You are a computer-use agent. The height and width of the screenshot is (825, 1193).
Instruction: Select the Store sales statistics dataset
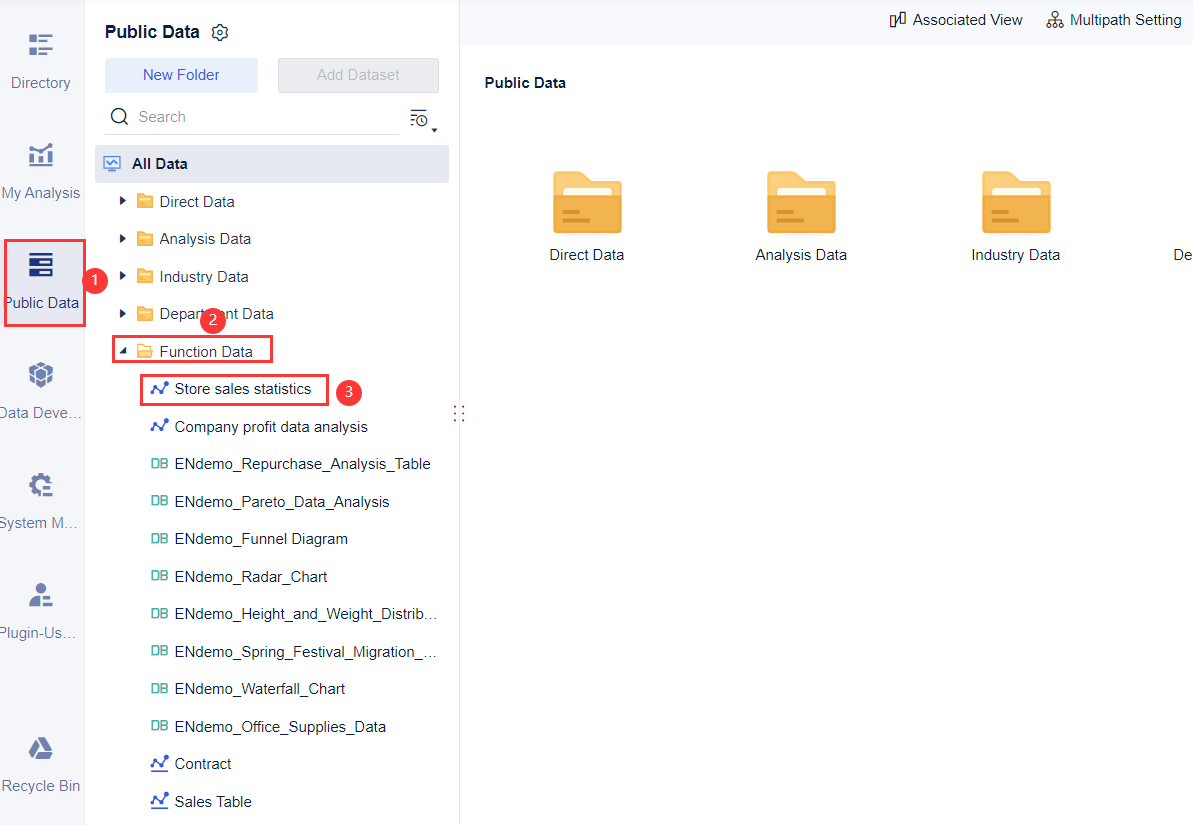click(243, 388)
